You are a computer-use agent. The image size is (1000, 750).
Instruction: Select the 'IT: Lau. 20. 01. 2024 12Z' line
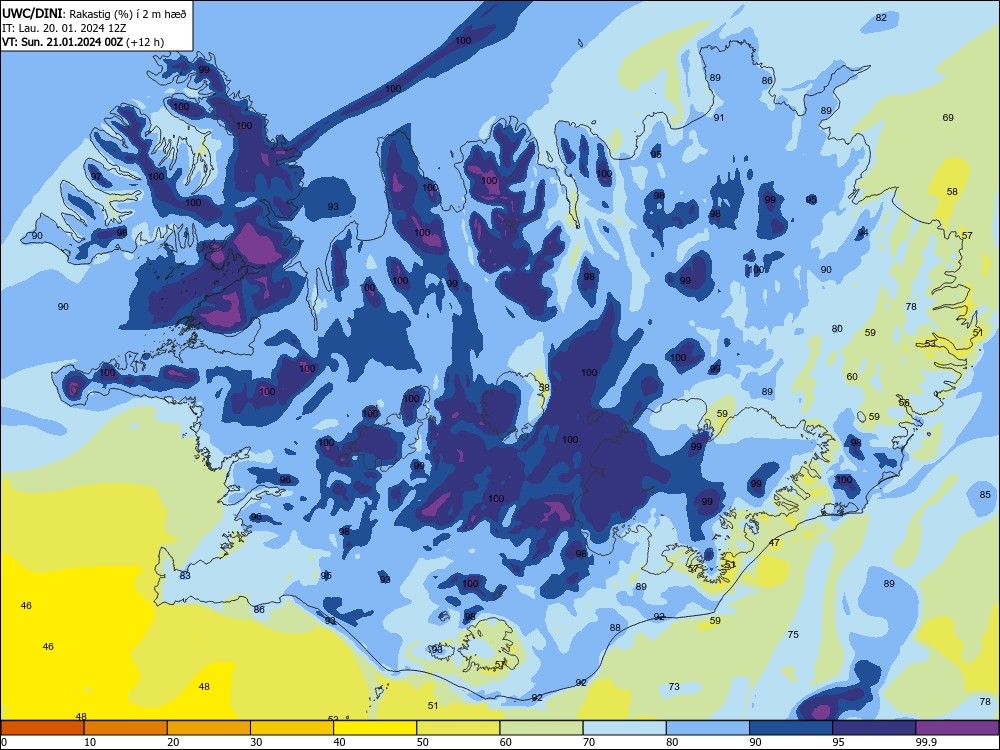tap(64, 28)
